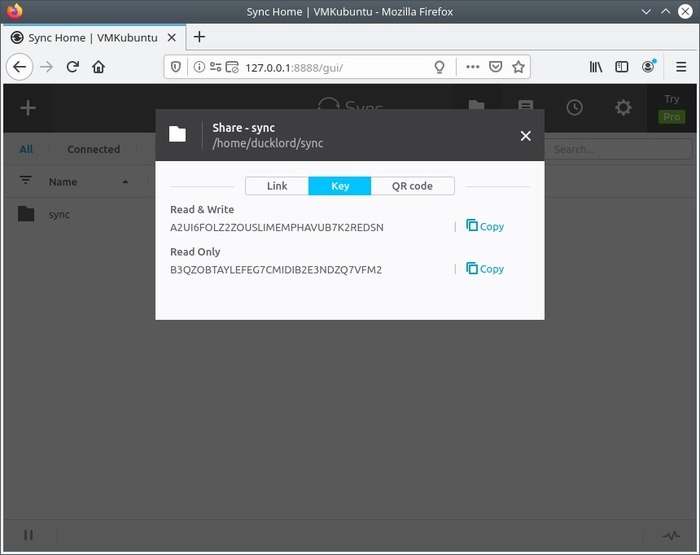The height and width of the screenshot is (555, 700).
Task: Sort by Name column header
Action: [63, 182]
